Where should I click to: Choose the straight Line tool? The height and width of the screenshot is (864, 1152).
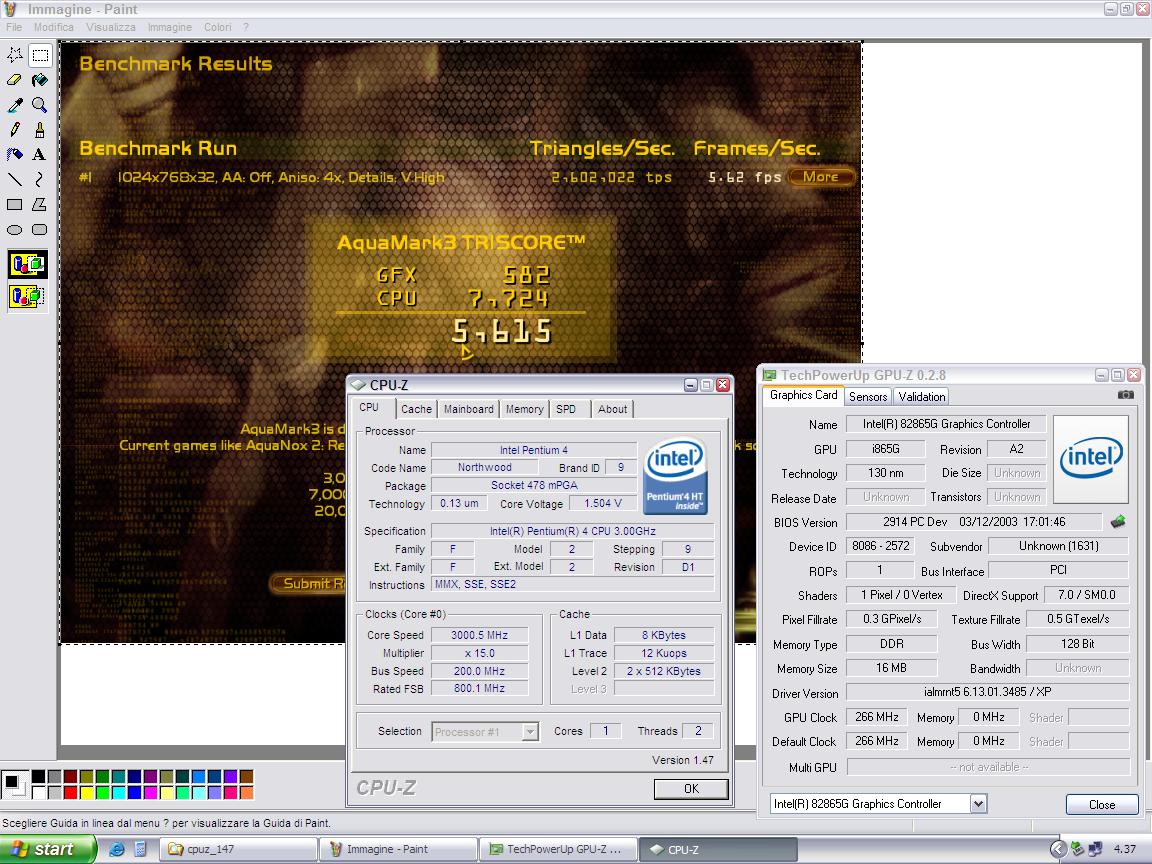(x=15, y=179)
